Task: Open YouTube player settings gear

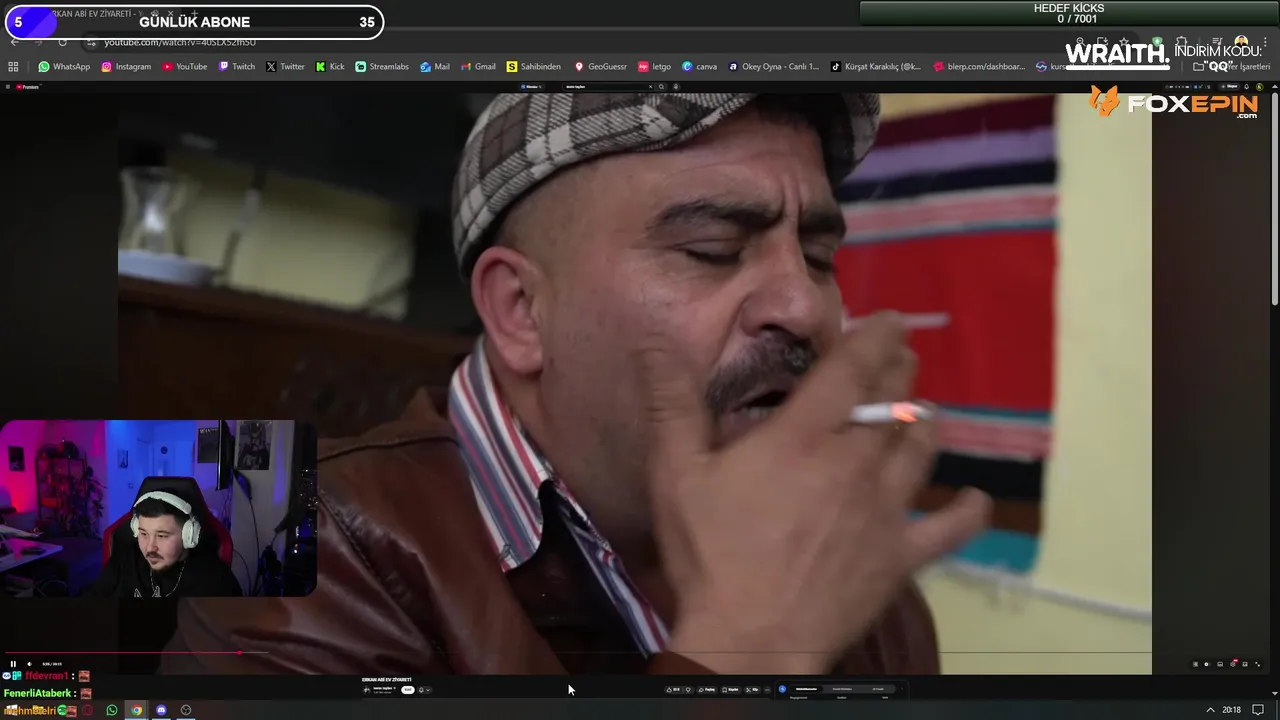Action: coord(1233,664)
